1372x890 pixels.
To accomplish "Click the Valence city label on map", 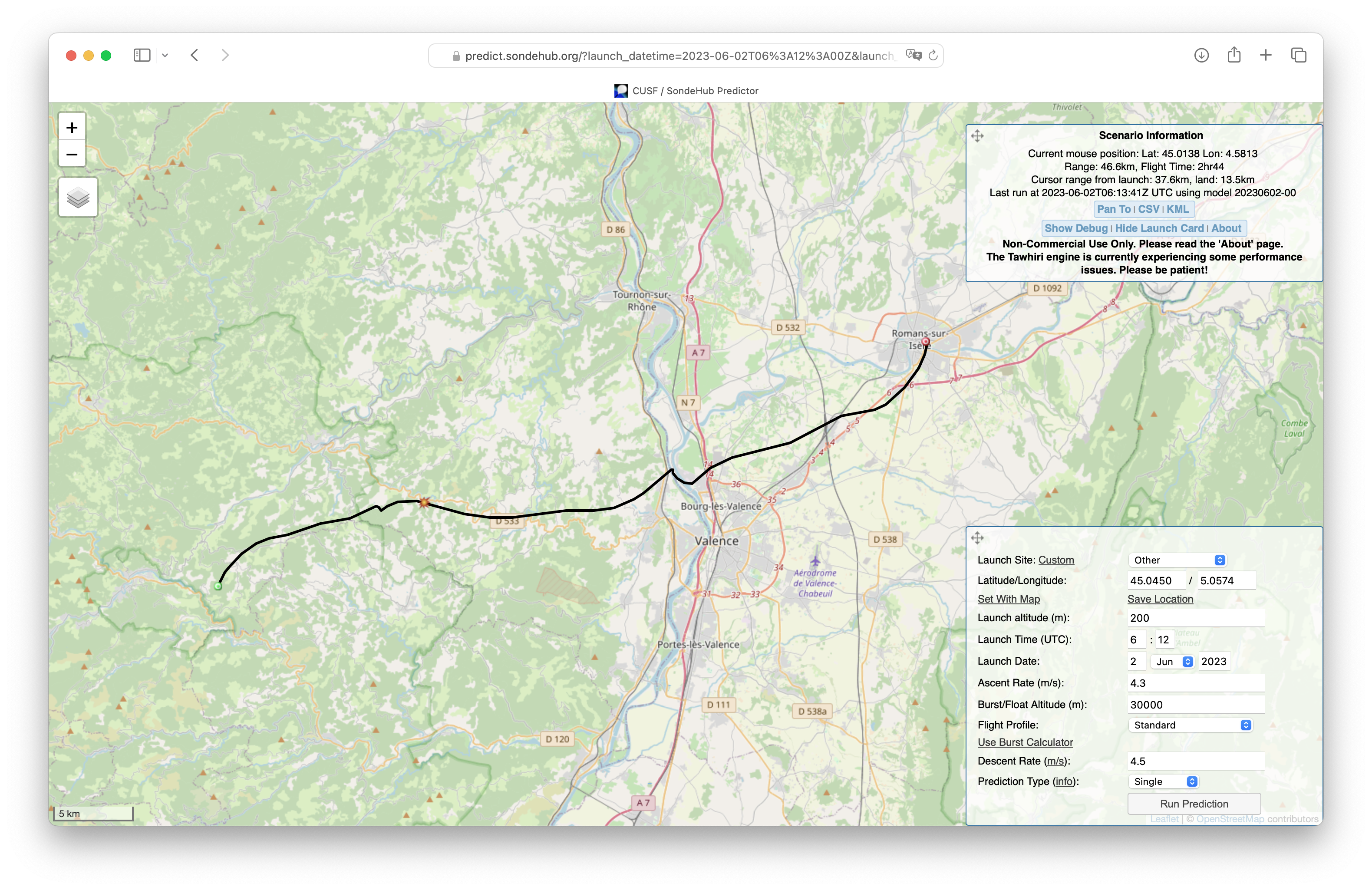I will click(x=716, y=541).
